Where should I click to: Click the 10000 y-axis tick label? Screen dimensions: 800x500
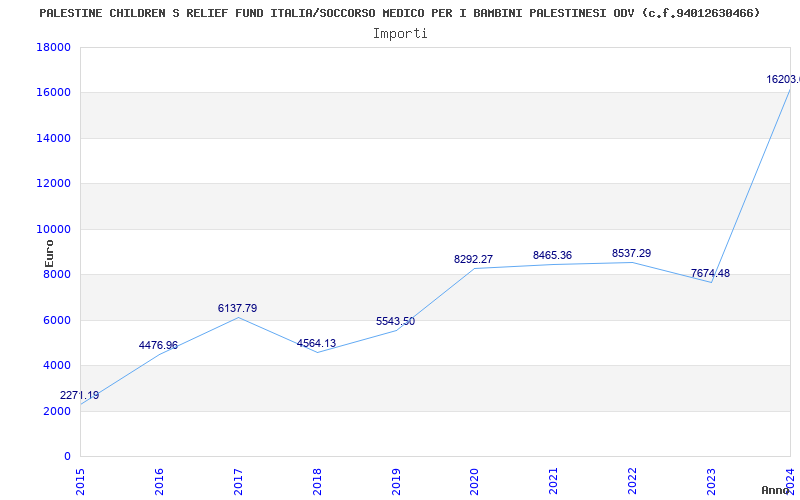(53, 230)
